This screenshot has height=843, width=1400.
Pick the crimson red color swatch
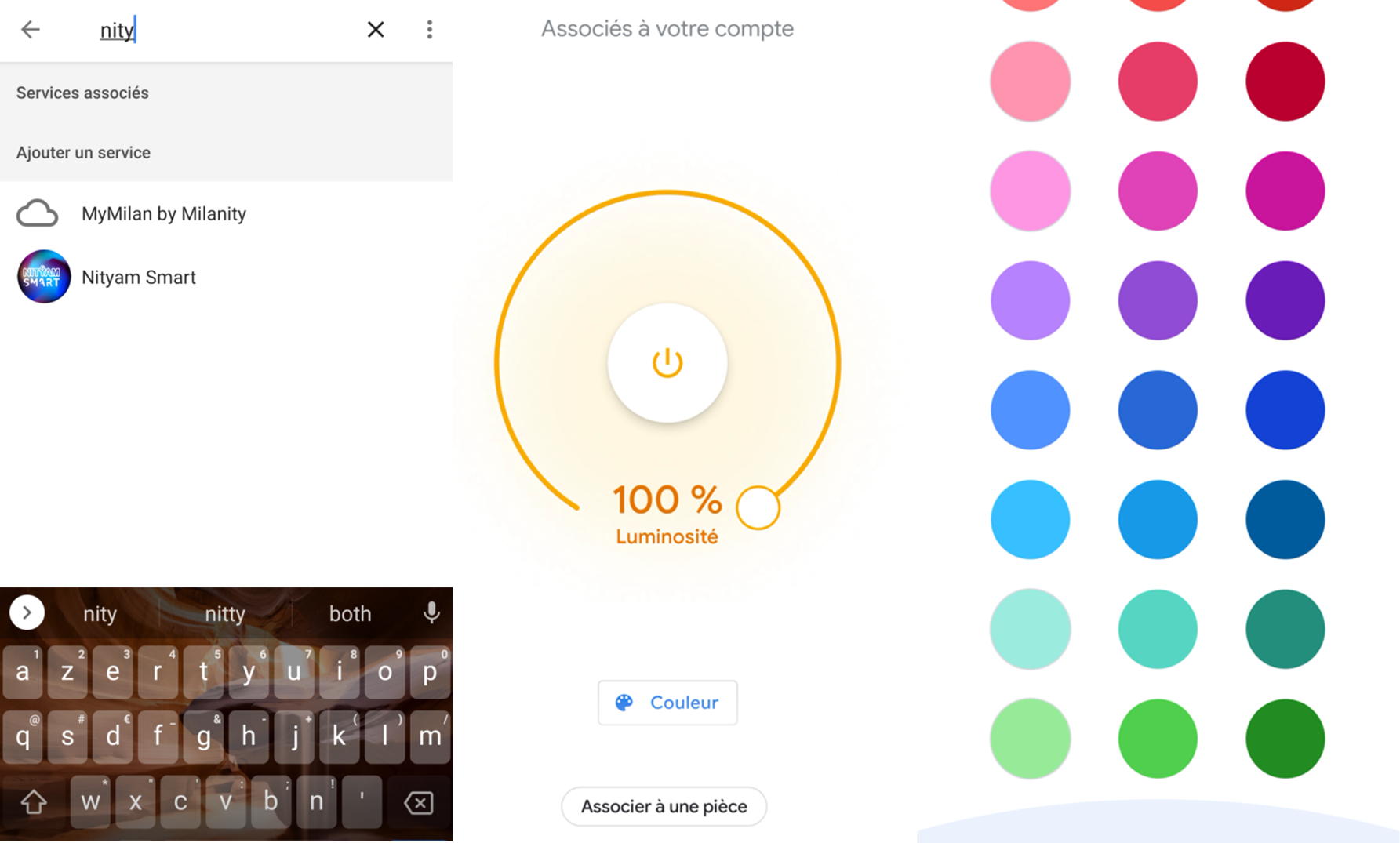click(x=1285, y=82)
